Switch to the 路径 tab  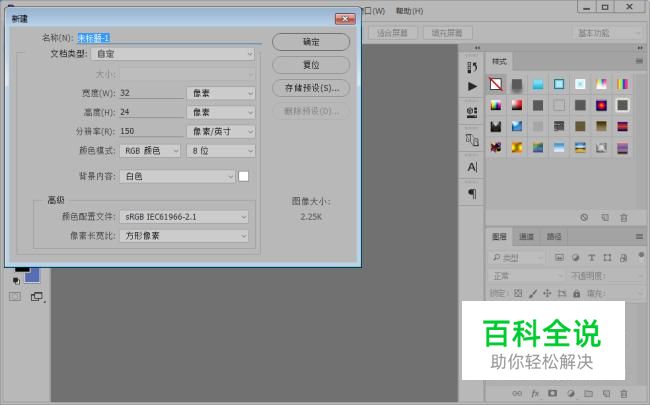click(x=554, y=236)
